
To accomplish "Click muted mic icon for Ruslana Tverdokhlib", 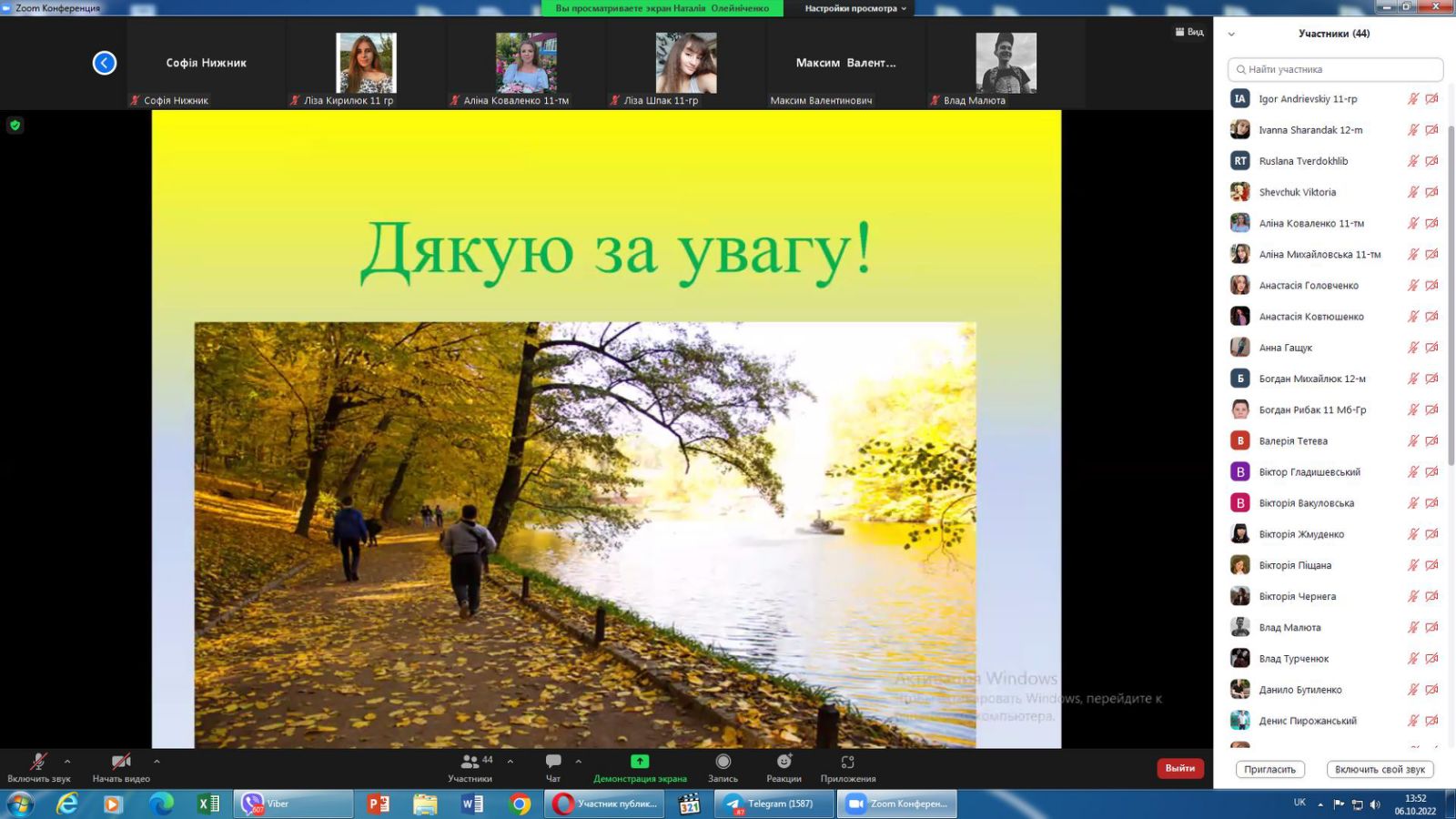I will coord(1413,161).
